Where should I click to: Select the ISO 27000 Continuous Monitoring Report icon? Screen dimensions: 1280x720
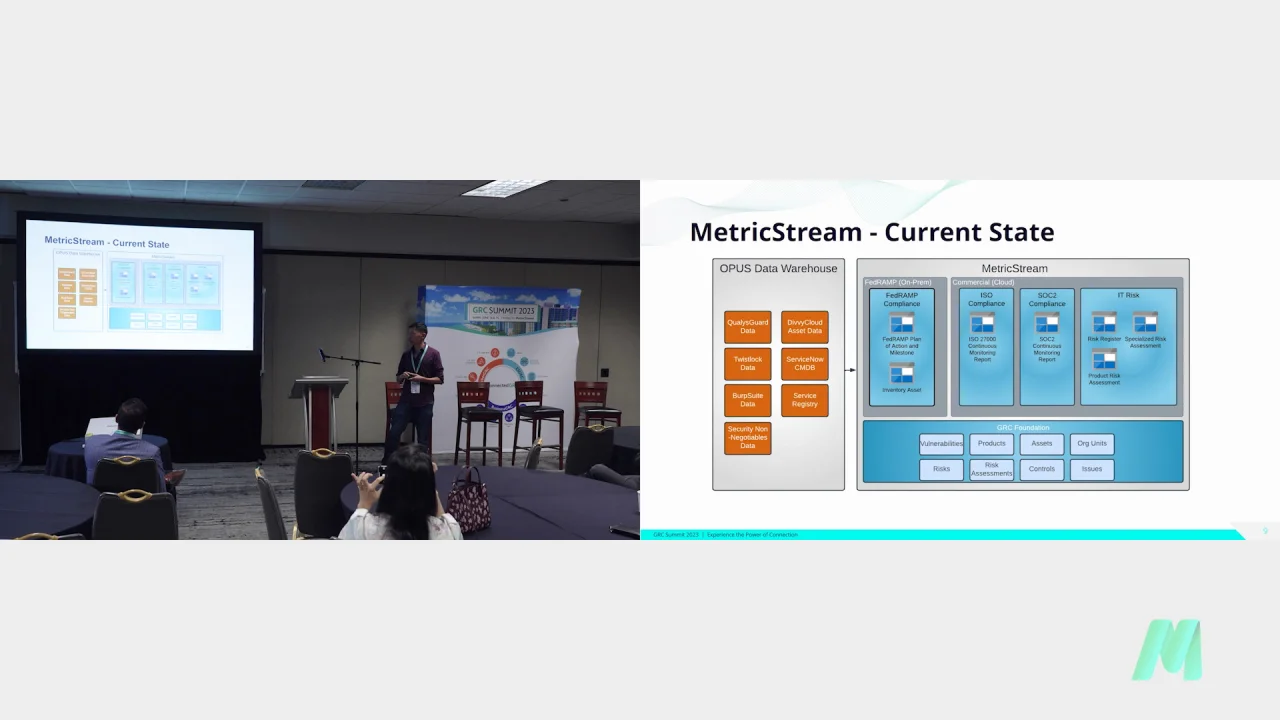click(982, 323)
